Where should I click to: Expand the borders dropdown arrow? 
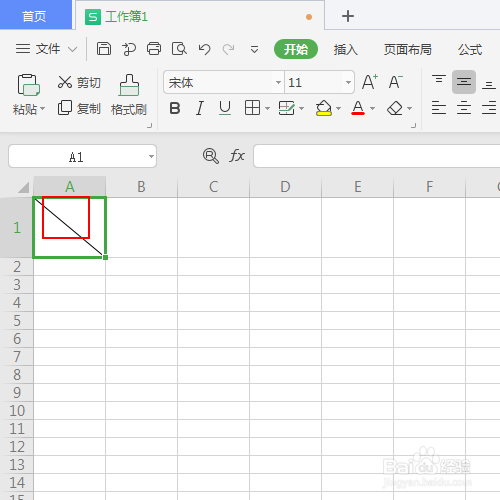point(267,108)
